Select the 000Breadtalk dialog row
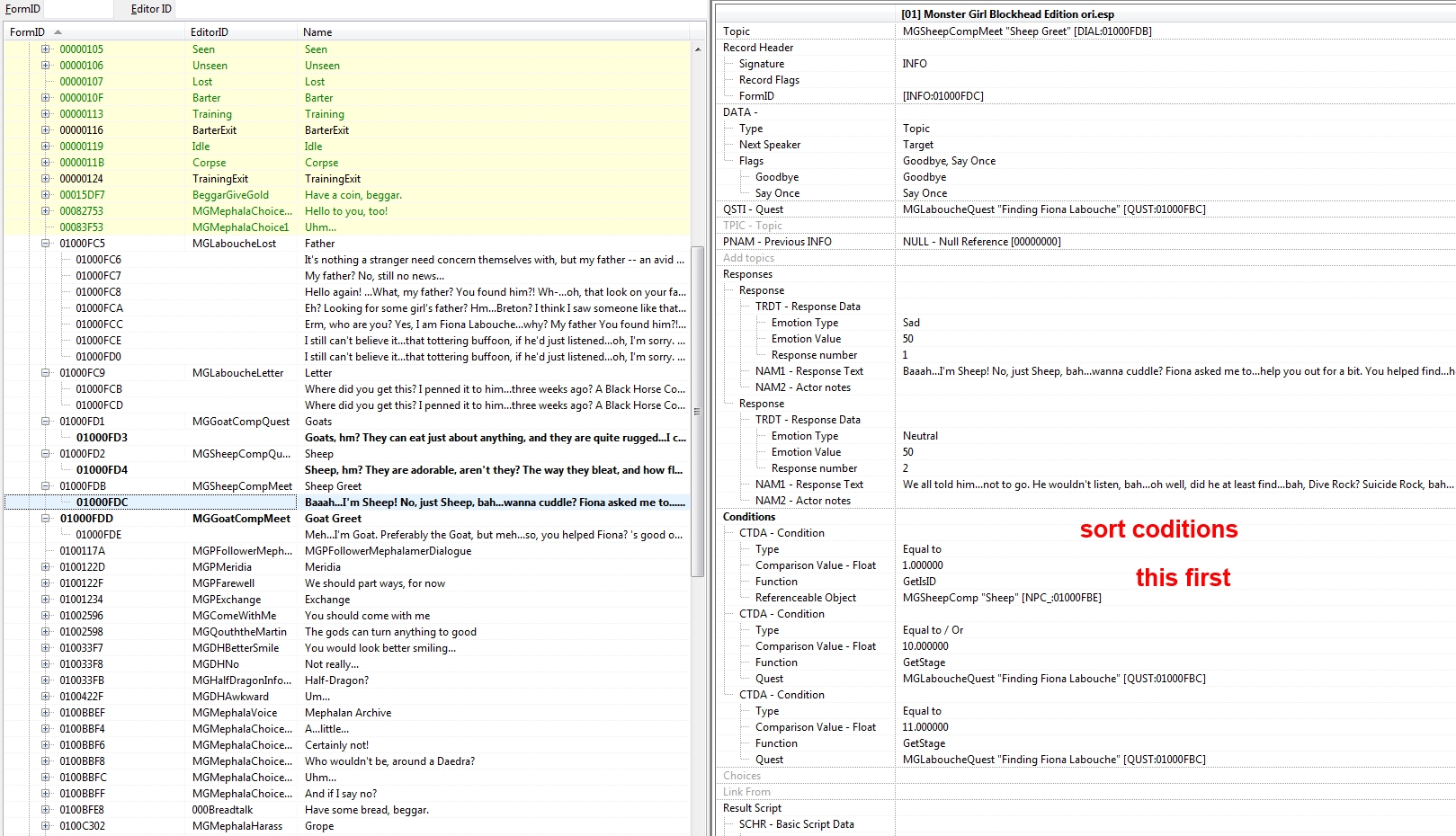Image resolution: width=1456 pixels, height=836 pixels. point(347,810)
